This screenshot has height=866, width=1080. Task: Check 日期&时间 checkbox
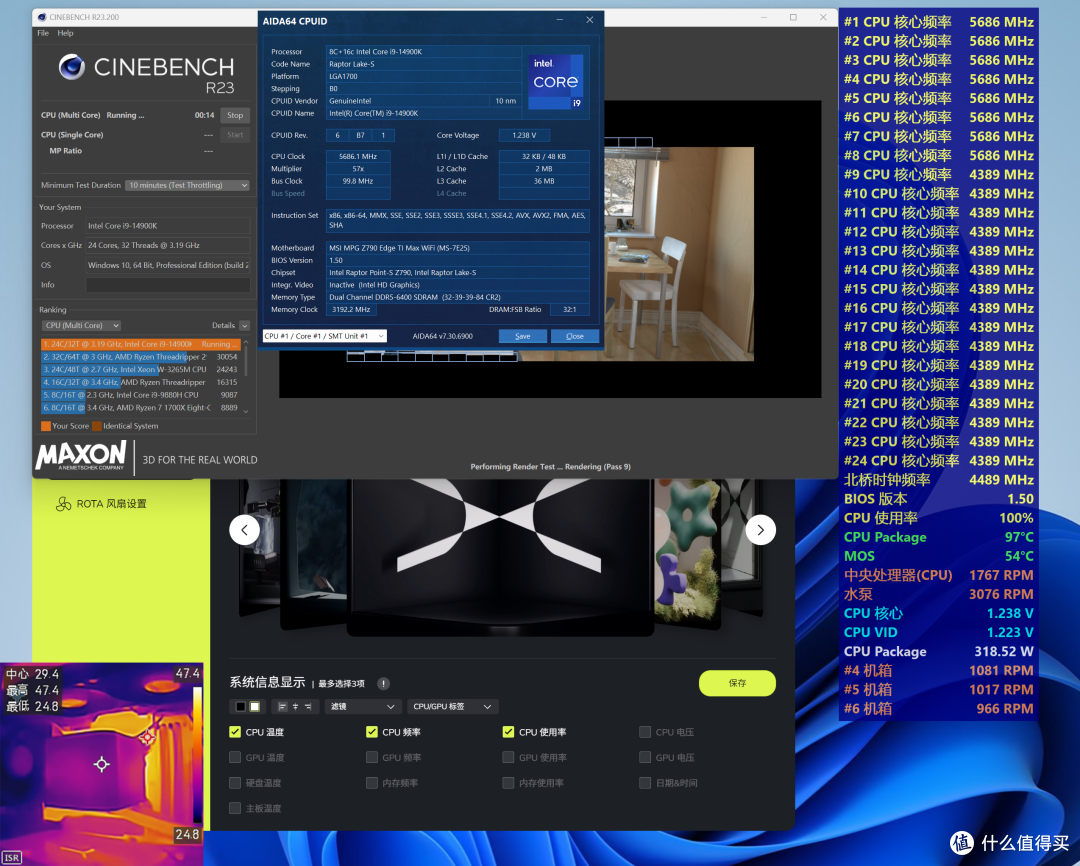point(645,783)
